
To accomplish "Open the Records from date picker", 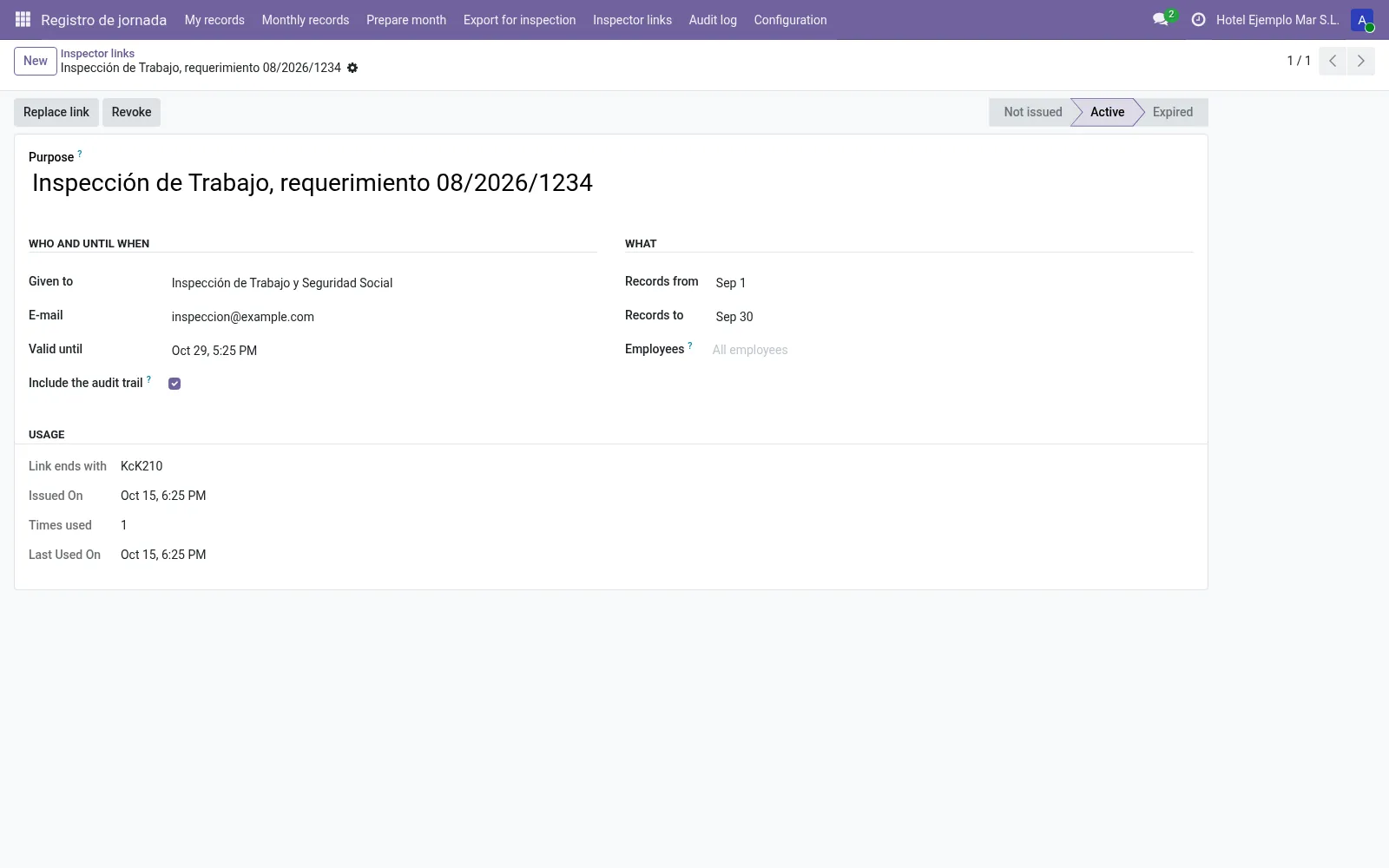I will point(952,283).
